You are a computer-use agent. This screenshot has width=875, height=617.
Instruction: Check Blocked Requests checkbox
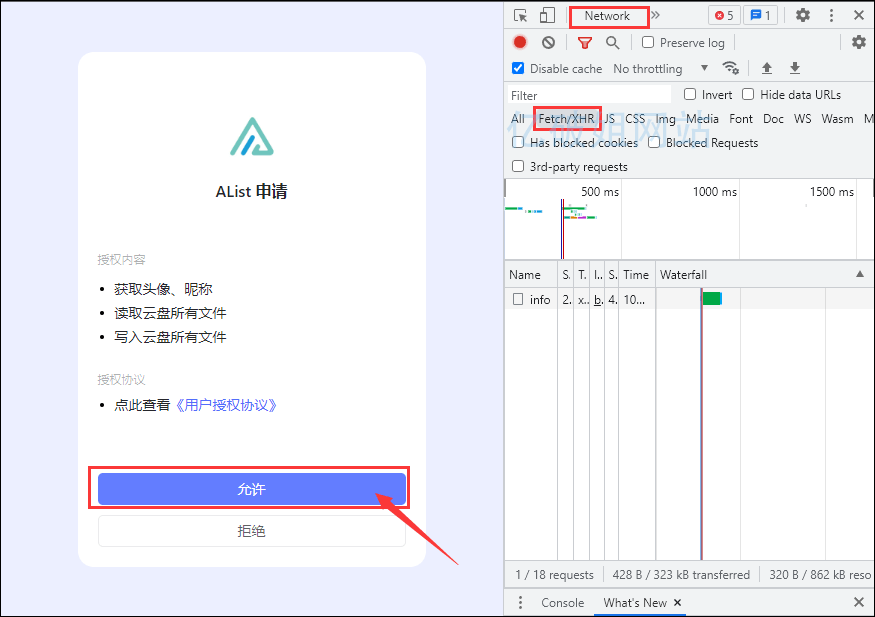click(x=653, y=142)
